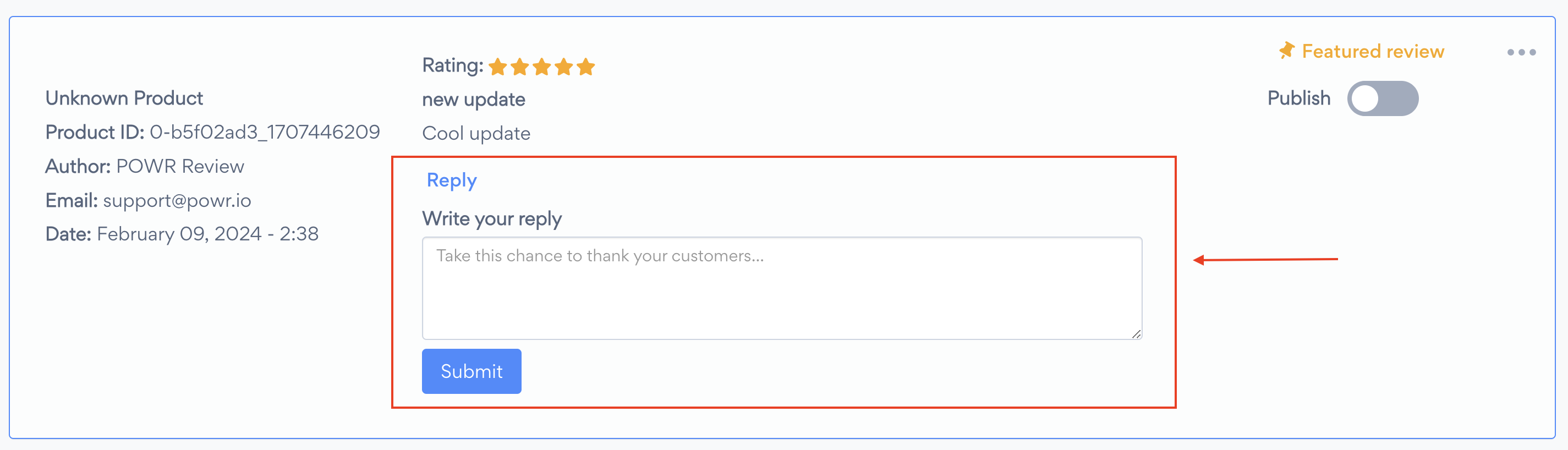Click the review text 'Cool update'
The image size is (1568, 450).
476,133
